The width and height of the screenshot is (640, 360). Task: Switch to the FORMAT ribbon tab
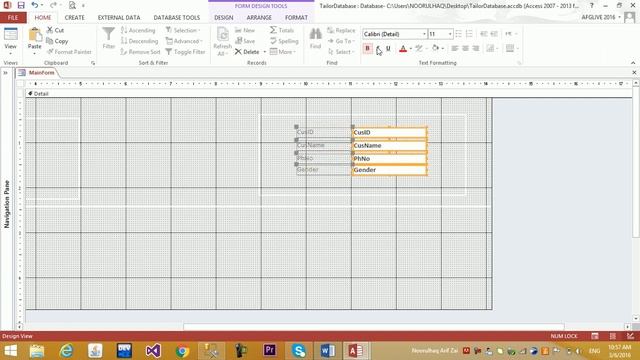(296, 18)
